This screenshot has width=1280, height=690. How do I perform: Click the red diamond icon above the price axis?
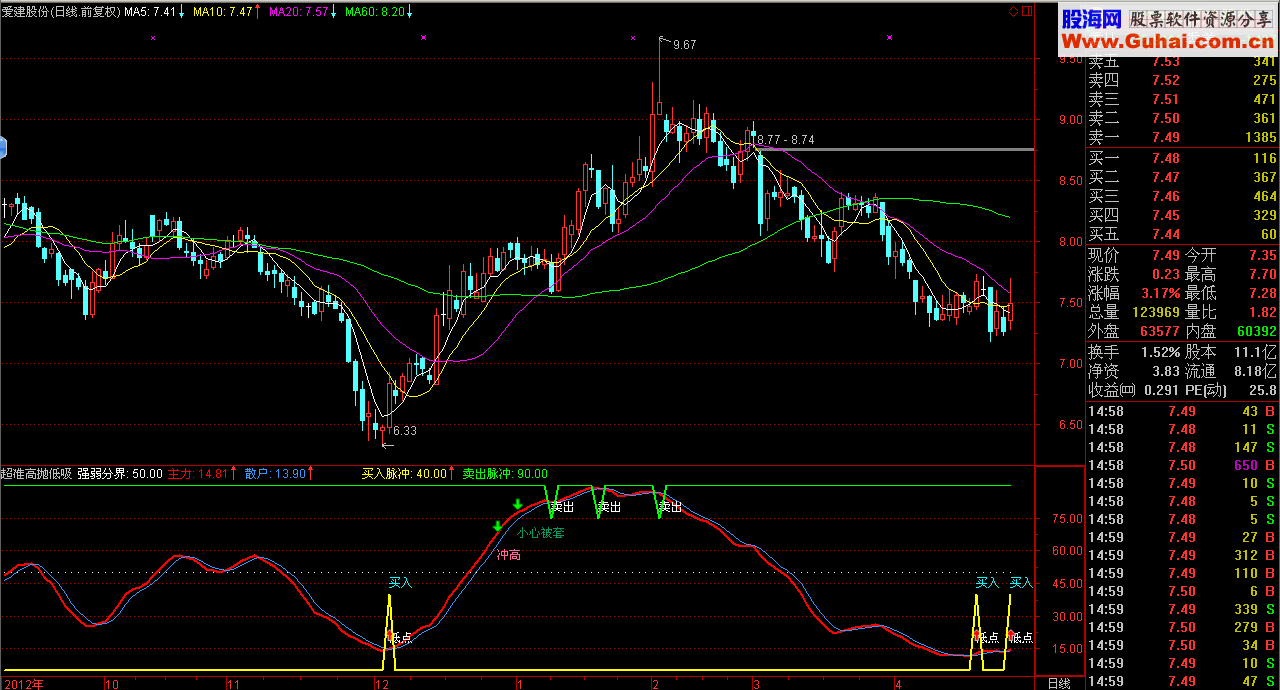coord(1014,12)
